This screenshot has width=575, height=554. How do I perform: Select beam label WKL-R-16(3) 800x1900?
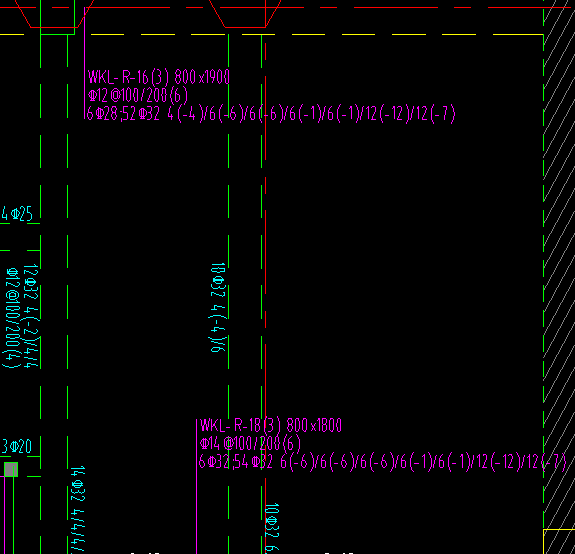click(x=159, y=77)
